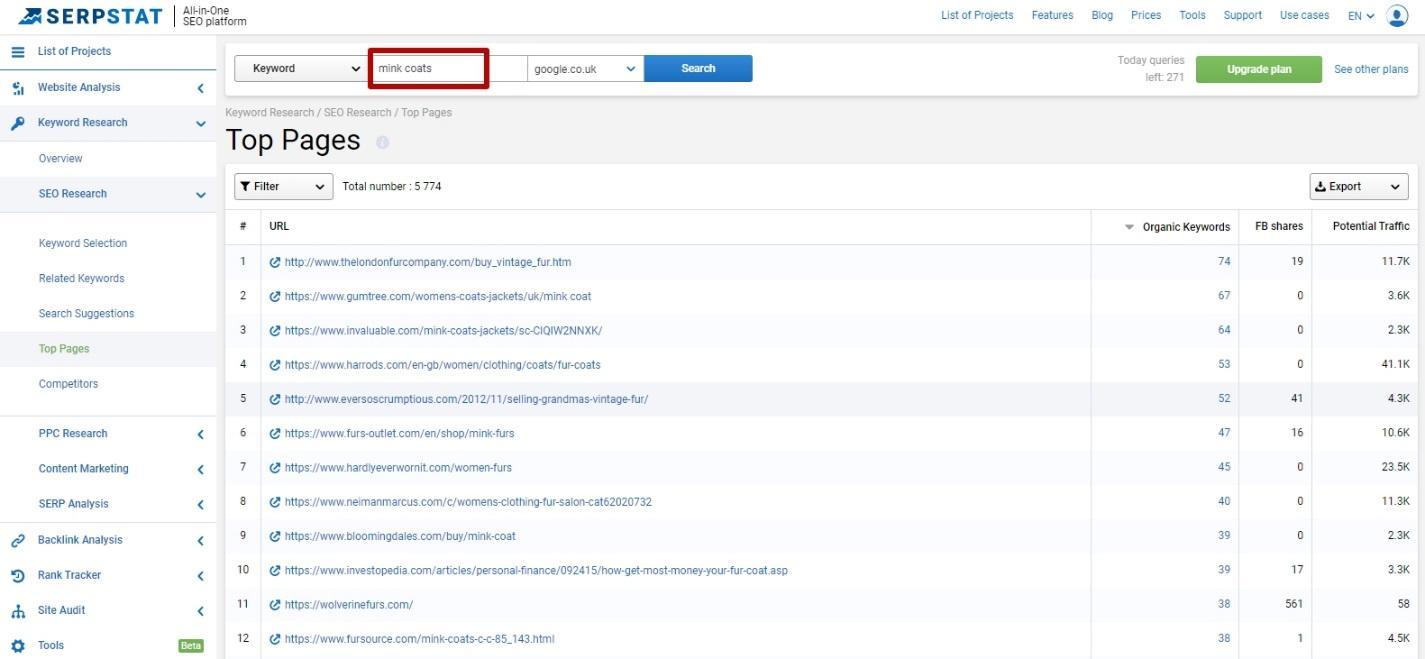Open the user profile avatar icon
Viewport: 1425px width, 659px height.
(1397, 16)
